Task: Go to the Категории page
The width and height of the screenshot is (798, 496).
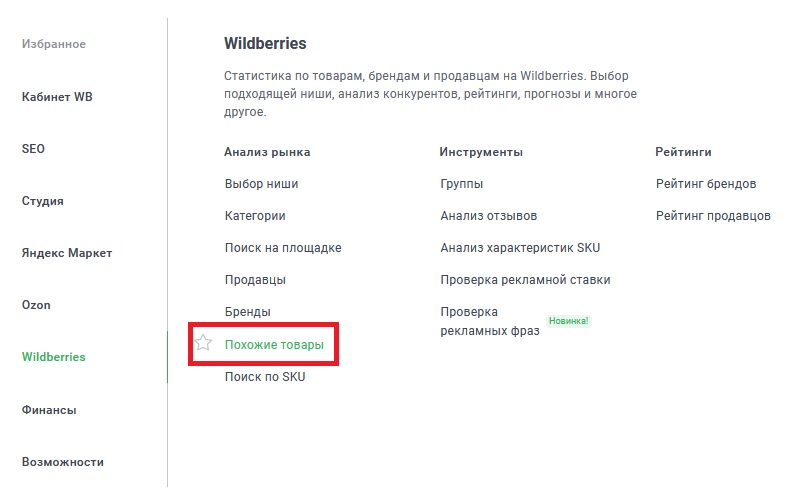Action: tap(255, 216)
